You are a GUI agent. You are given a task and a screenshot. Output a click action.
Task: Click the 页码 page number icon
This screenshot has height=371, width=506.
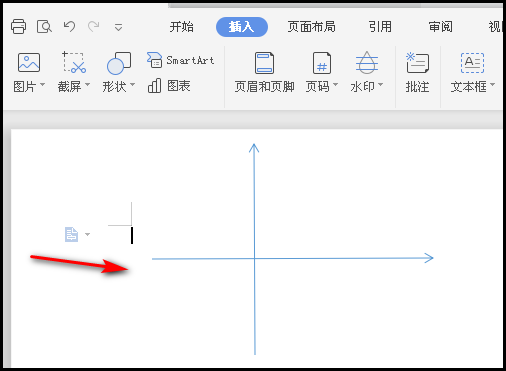coord(322,63)
